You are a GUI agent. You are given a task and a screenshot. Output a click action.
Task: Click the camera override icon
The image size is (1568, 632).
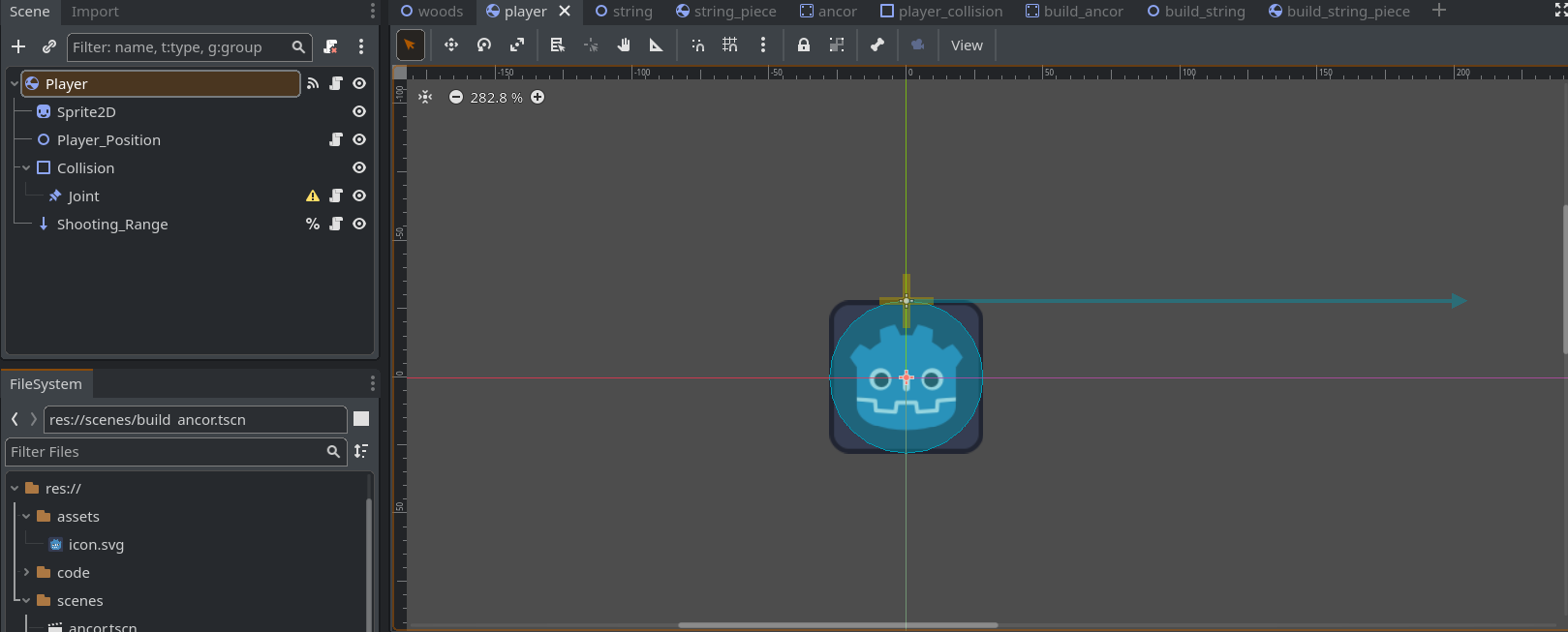(917, 45)
